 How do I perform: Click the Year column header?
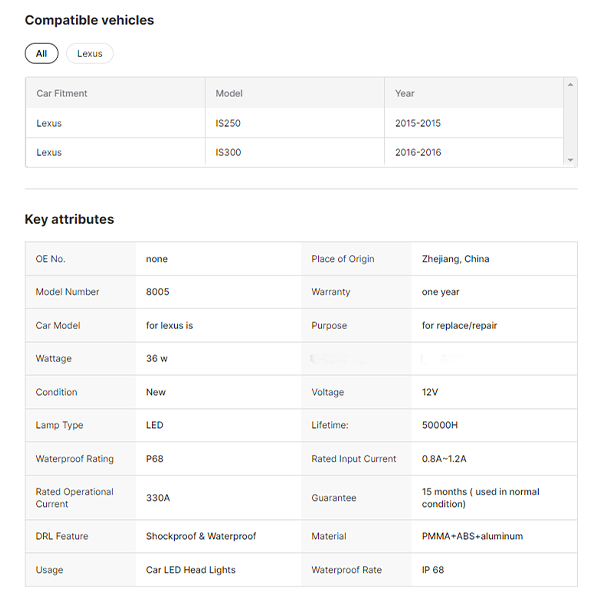(405, 93)
